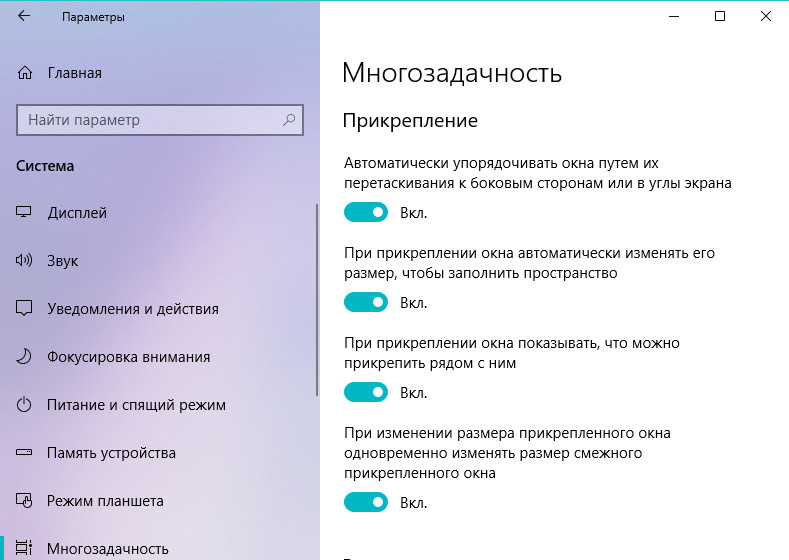Click the back arrow icon
Viewport: 789px width, 560px height.
(x=24, y=16)
